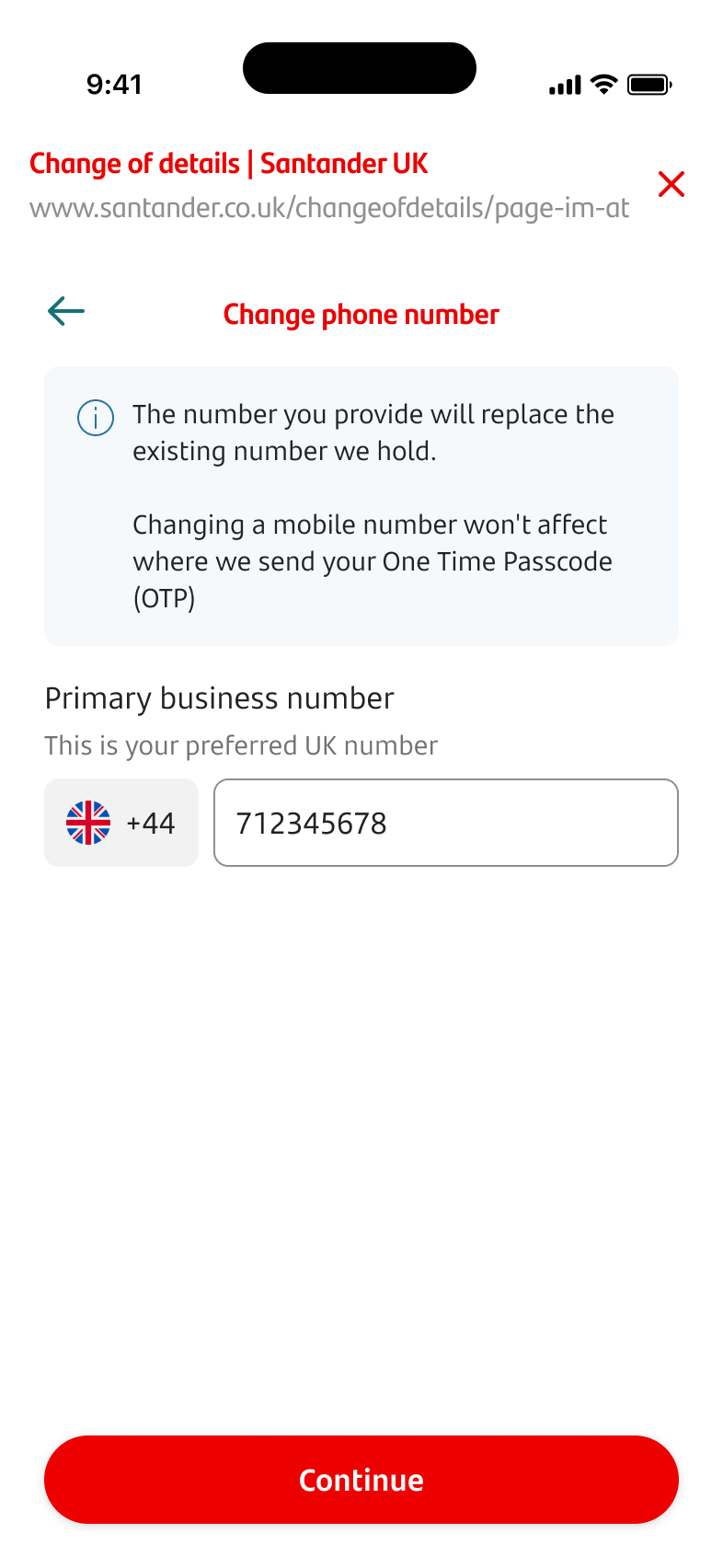Tap the back arrow icon
723x1568 pixels.
pos(66,312)
